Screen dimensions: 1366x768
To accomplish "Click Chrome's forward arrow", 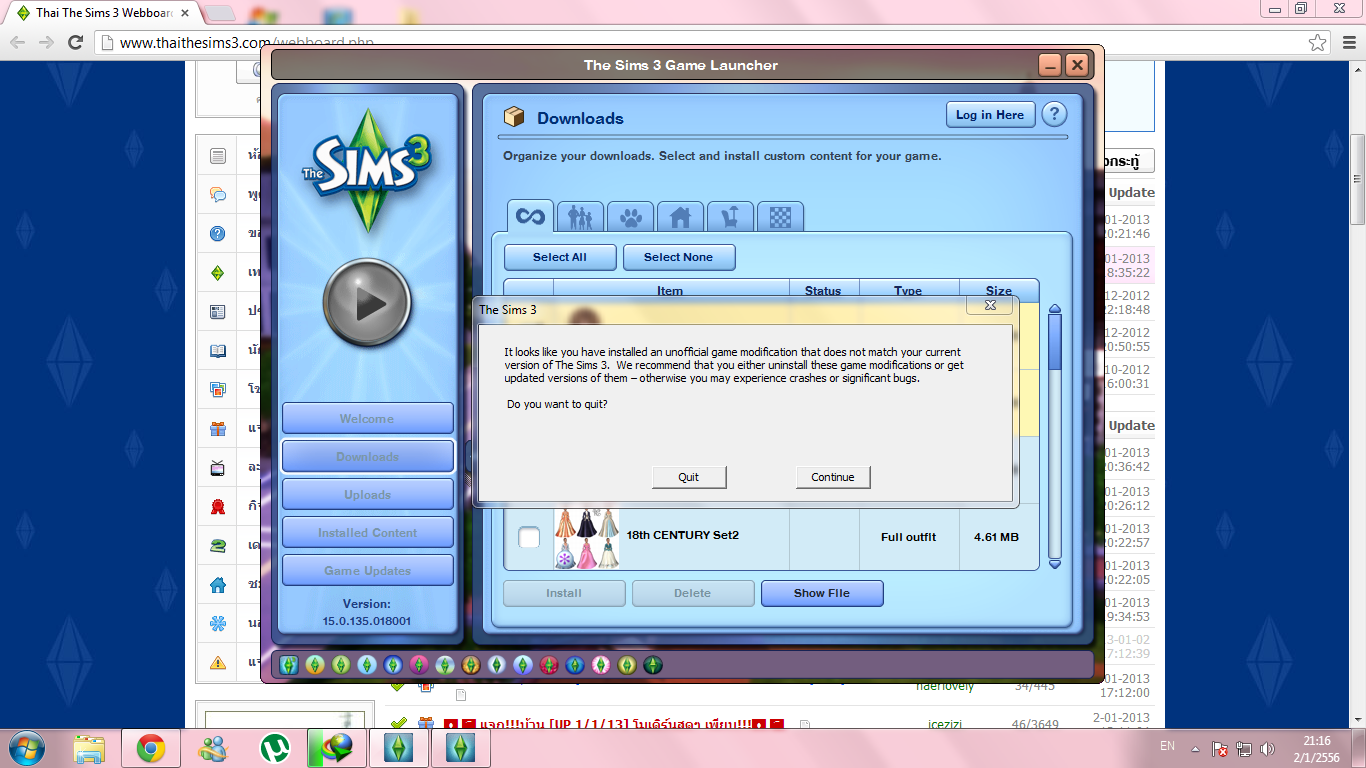I will coord(46,43).
